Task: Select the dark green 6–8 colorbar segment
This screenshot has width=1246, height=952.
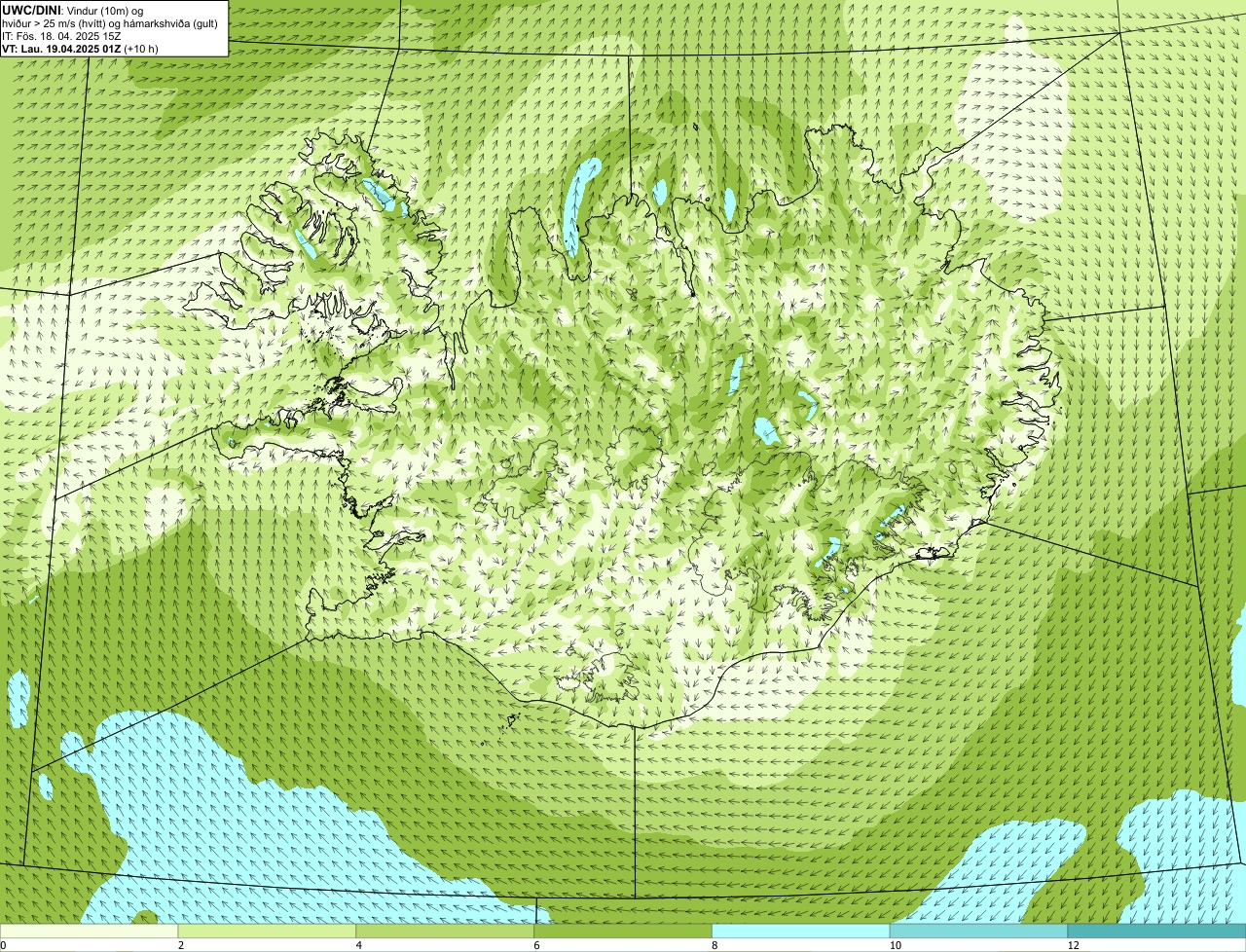Action: (623, 932)
